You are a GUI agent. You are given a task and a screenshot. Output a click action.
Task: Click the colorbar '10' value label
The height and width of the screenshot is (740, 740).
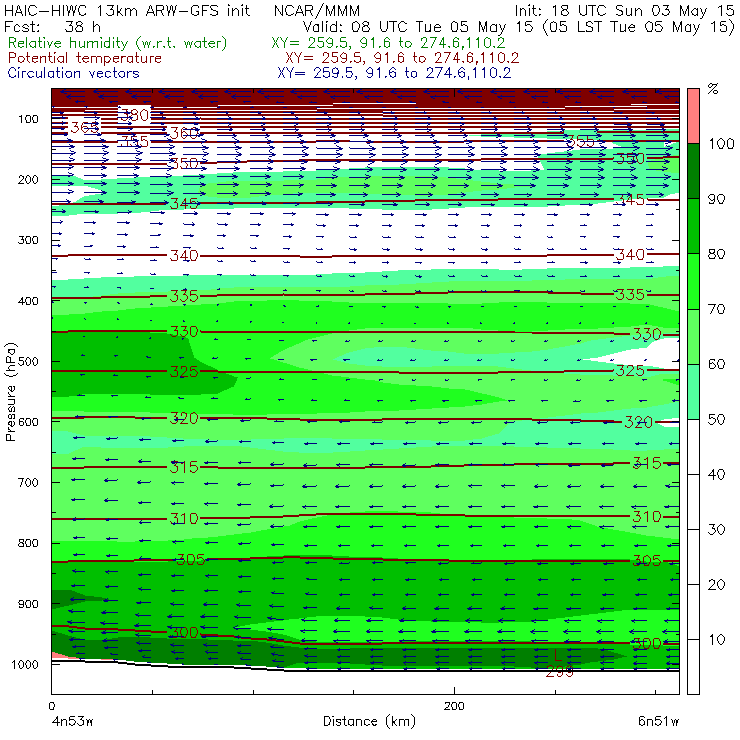(x=717, y=639)
